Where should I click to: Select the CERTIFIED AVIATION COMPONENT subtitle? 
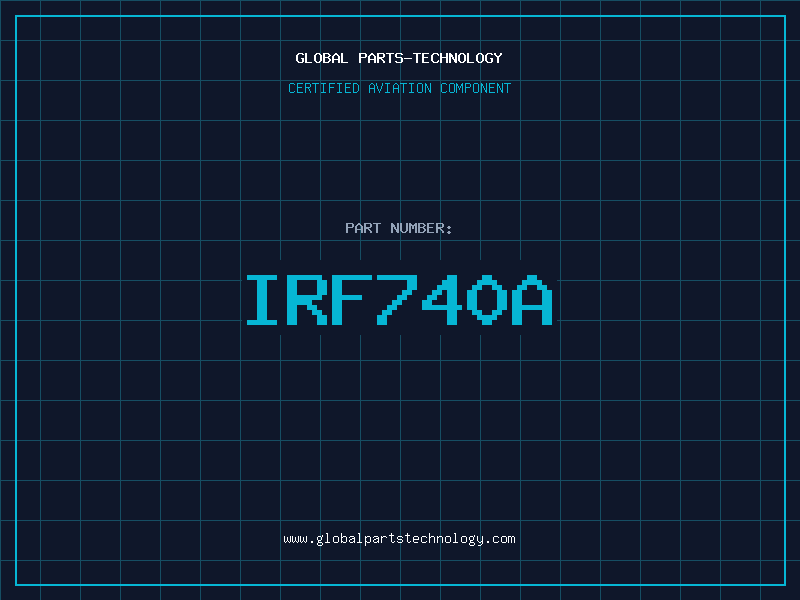coord(399,88)
